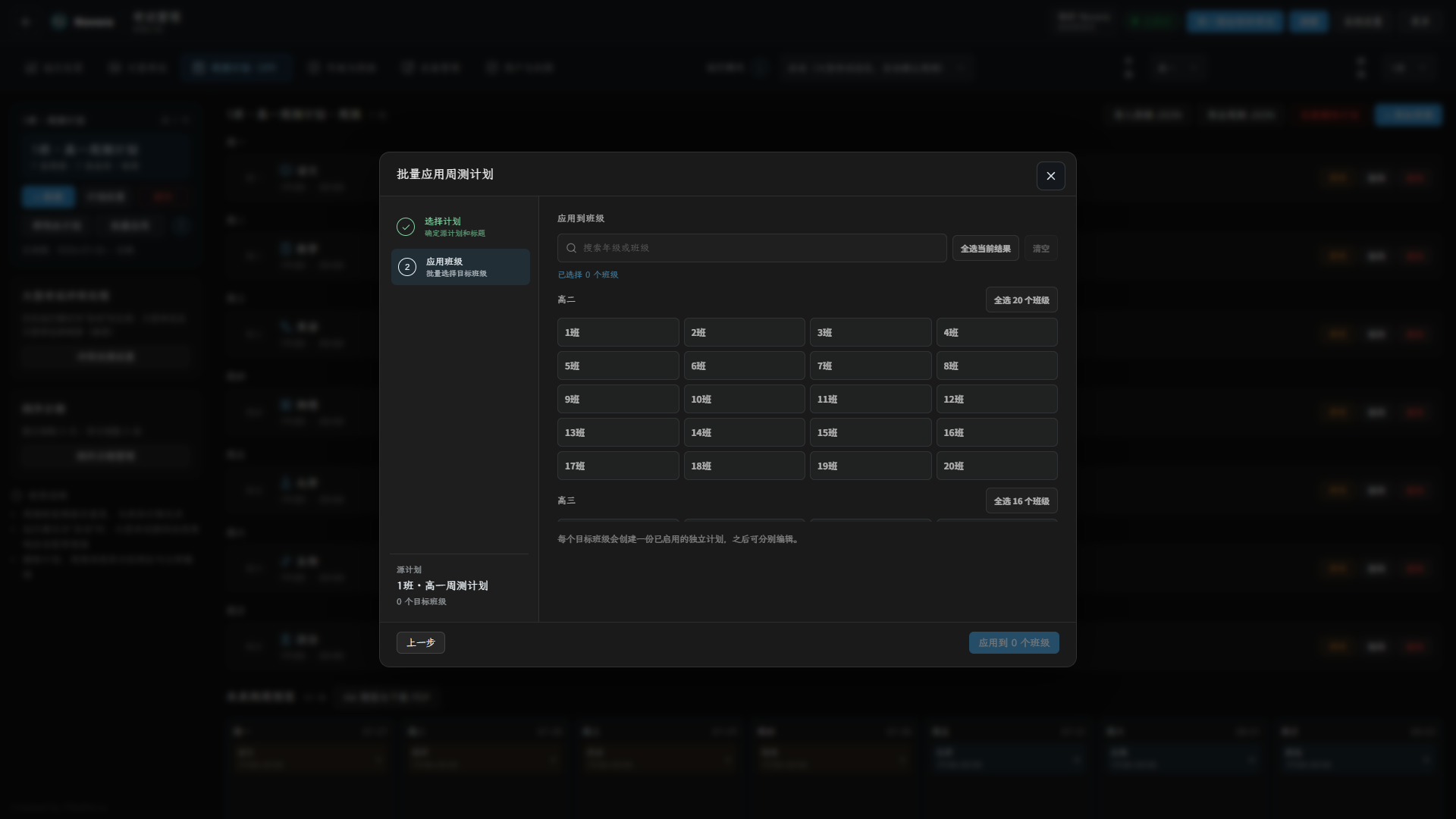The image size is (1456, 819).
Task: Toggle class 18班 in 高二
Action: pyautogui.click(x=744, y=466)
